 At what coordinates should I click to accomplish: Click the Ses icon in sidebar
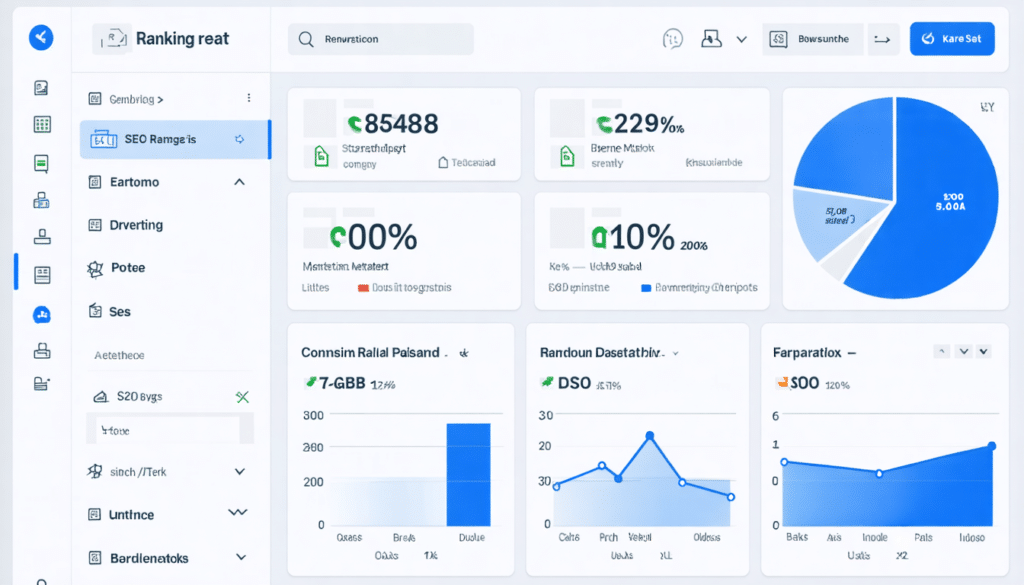[95, 311]
